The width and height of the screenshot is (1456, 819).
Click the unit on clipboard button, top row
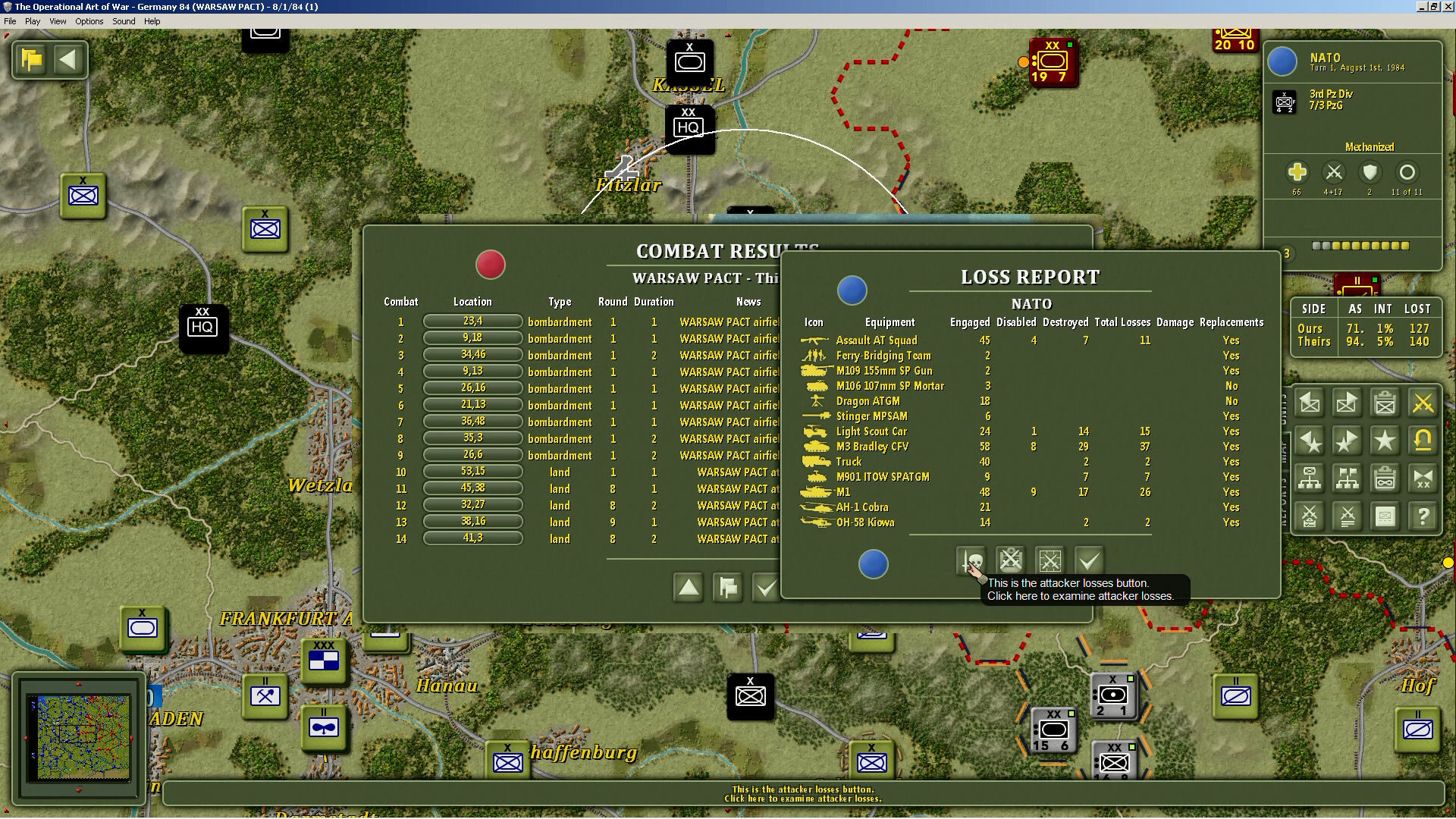click(x=1385, y=403)
